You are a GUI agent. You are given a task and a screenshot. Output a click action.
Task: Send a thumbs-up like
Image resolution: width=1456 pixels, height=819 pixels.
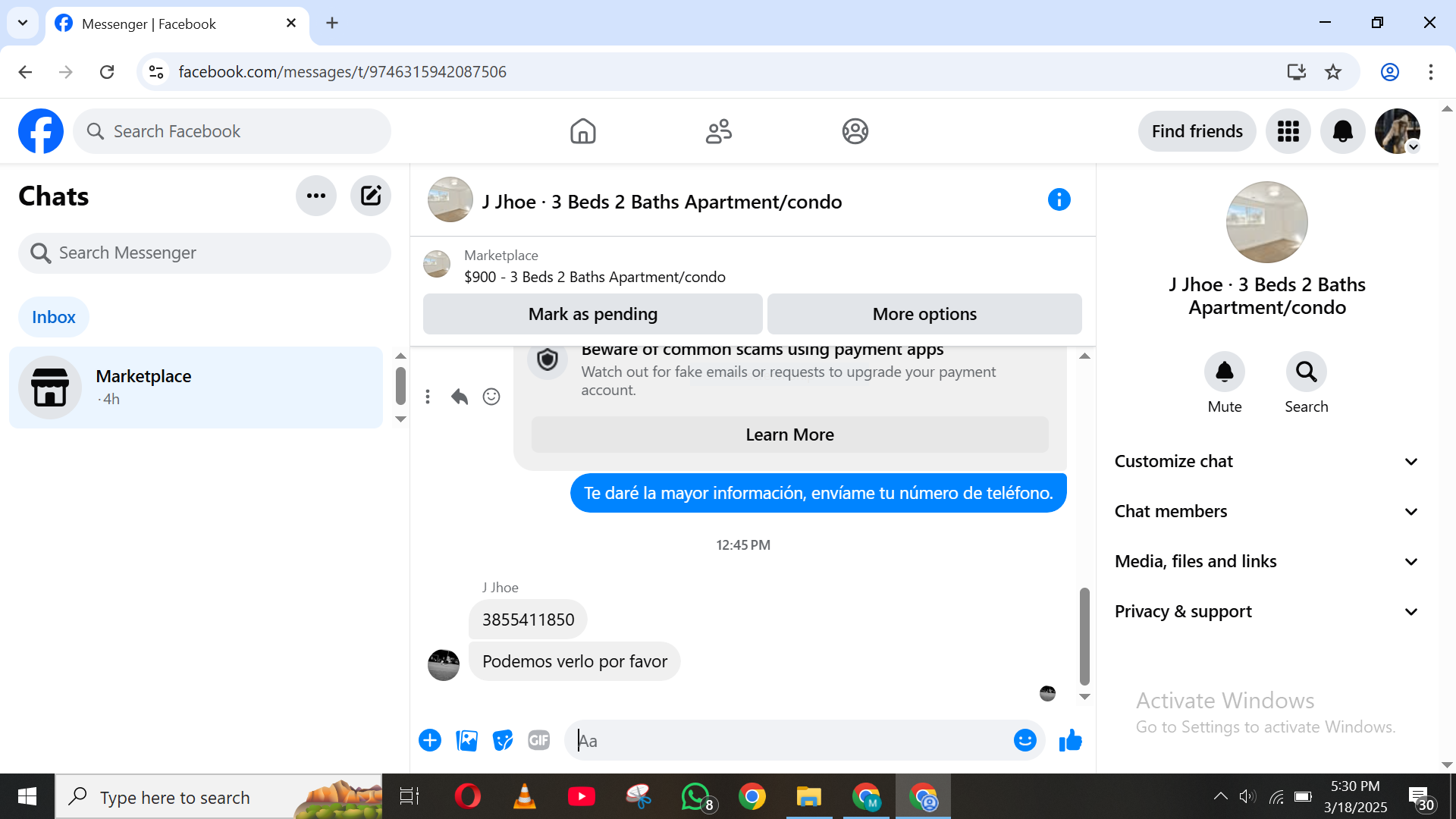(1070, 740)
